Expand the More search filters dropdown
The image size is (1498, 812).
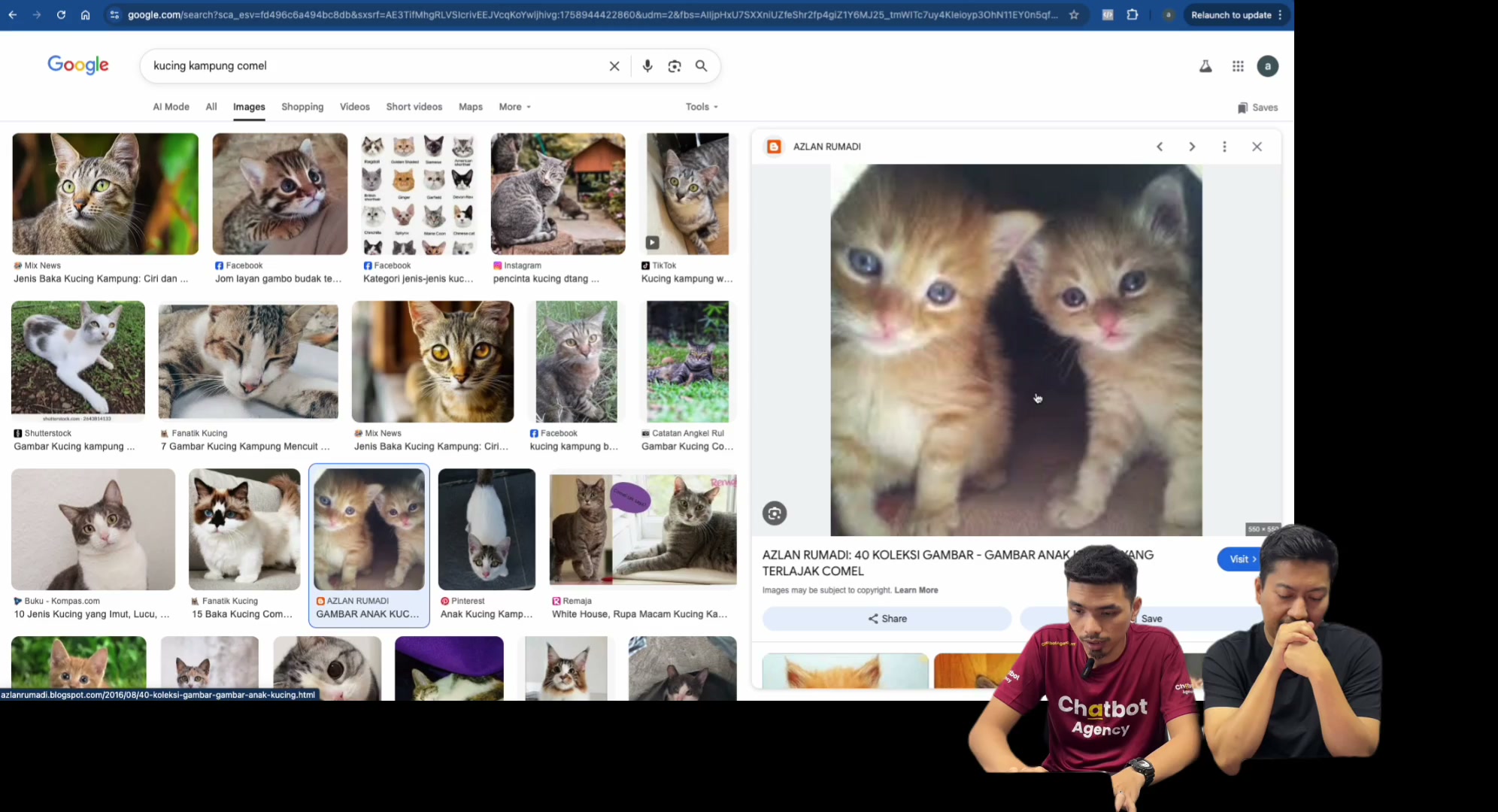click(x=515, y=107)
